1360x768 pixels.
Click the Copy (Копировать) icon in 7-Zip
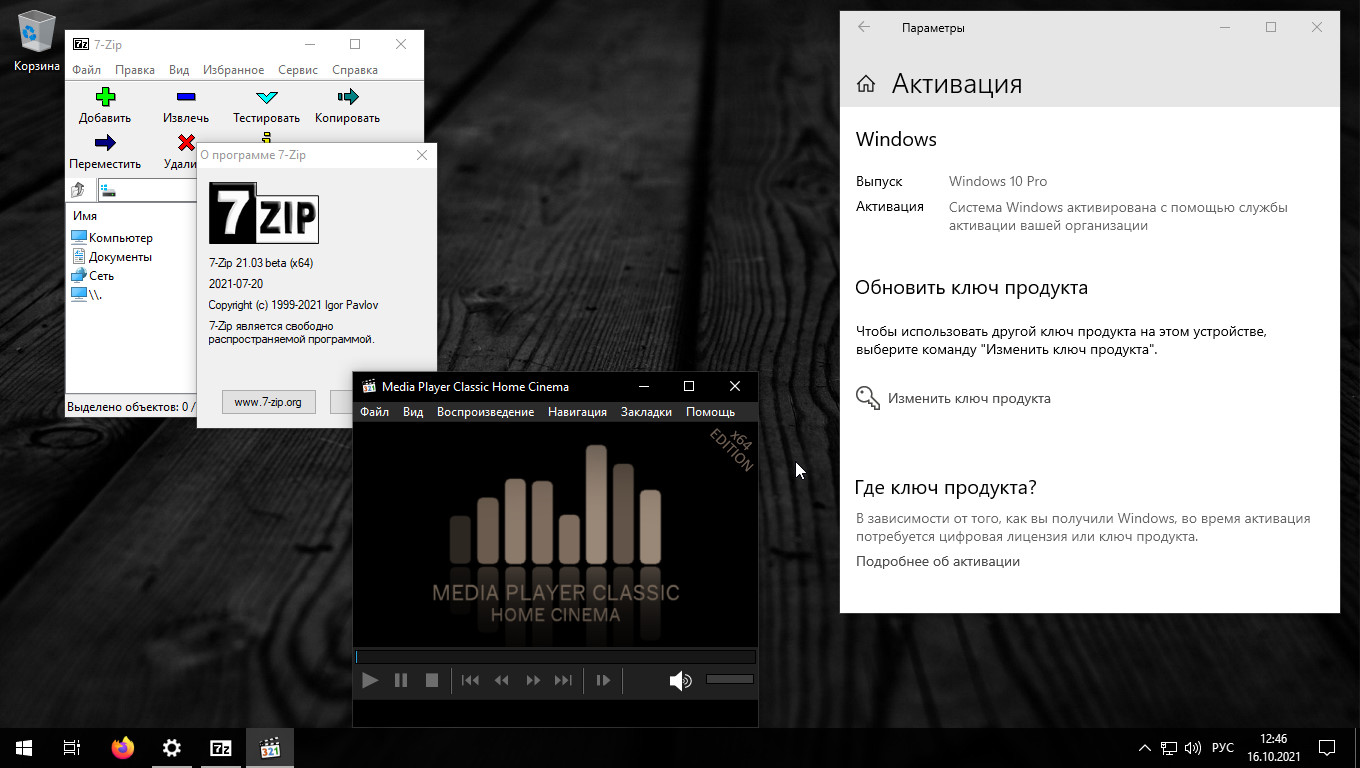tap(347, 98)
